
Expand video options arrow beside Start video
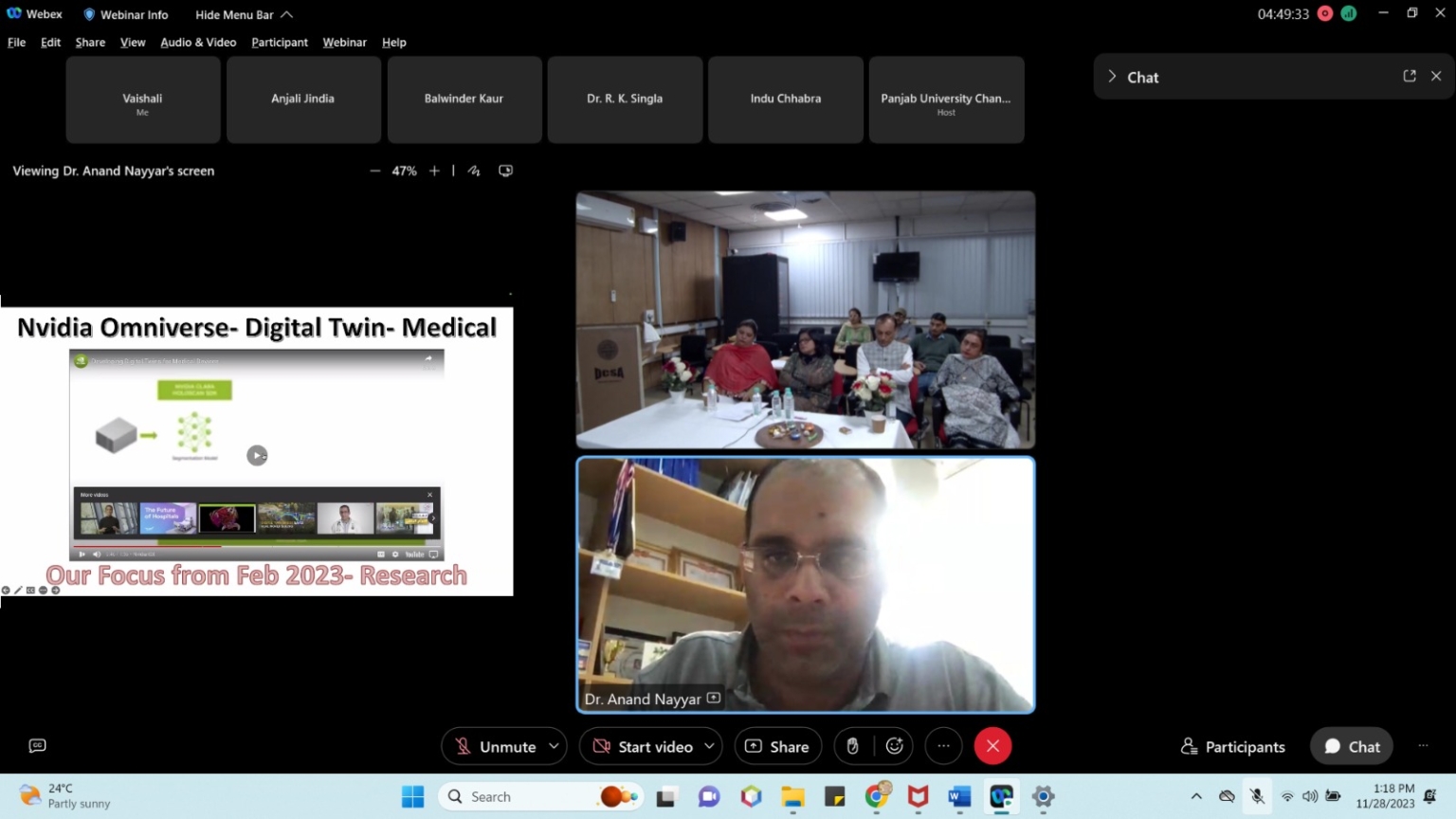click(709, 747)
